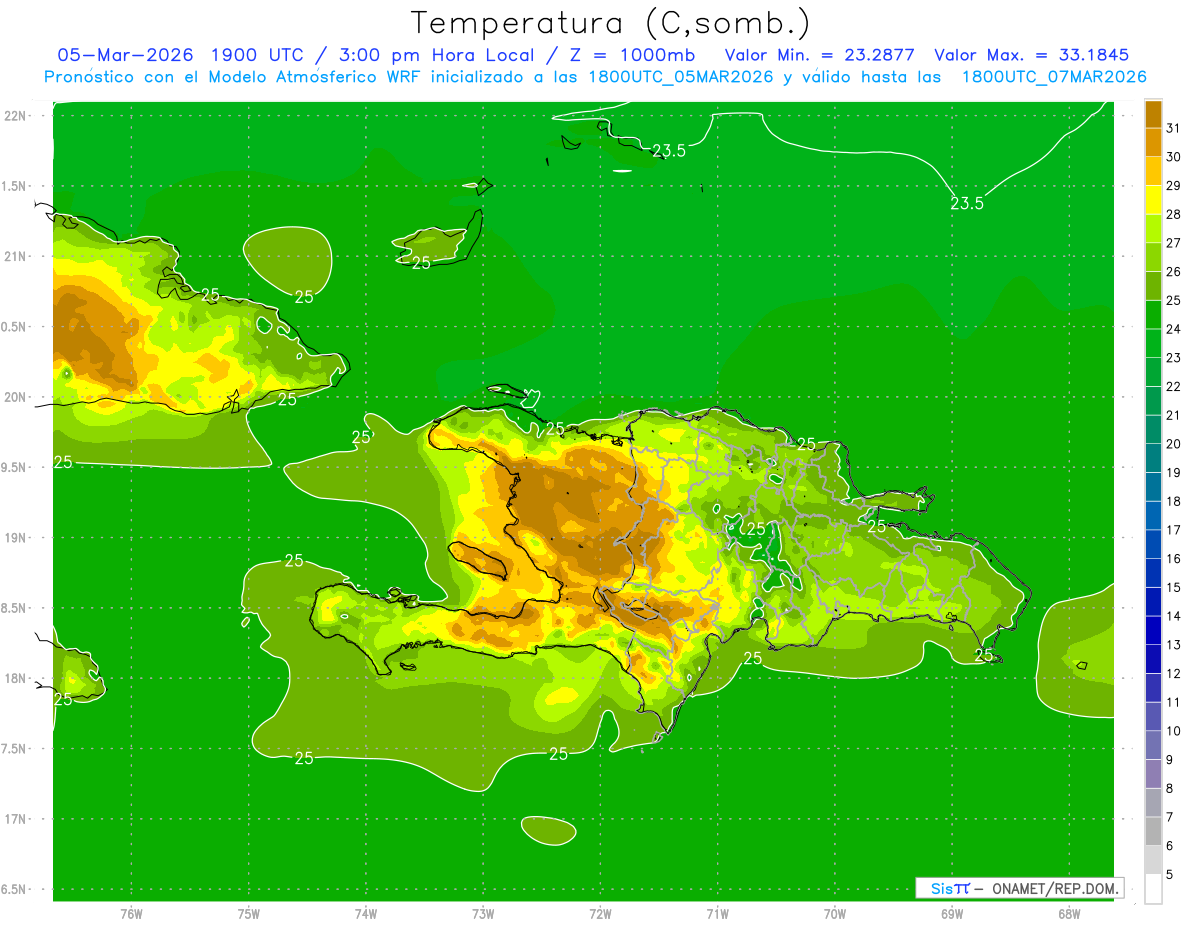Select the yellow swatch between 28 and 29
Viewport: 1200px width, 927px height.
coord(1153,200)
